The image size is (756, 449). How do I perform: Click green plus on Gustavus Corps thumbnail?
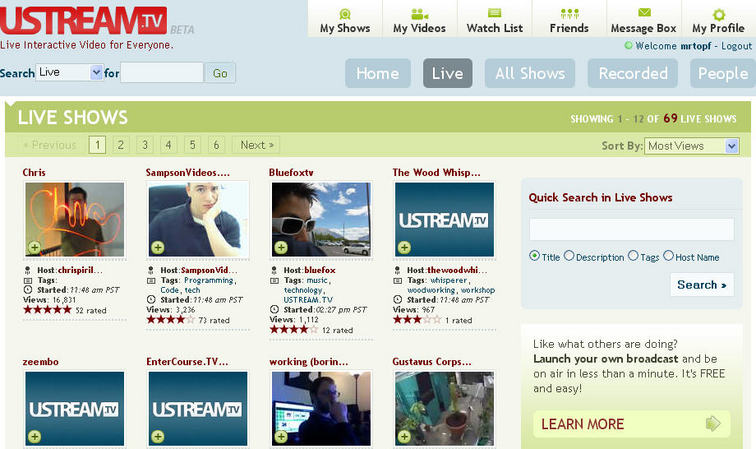(405, 436)
